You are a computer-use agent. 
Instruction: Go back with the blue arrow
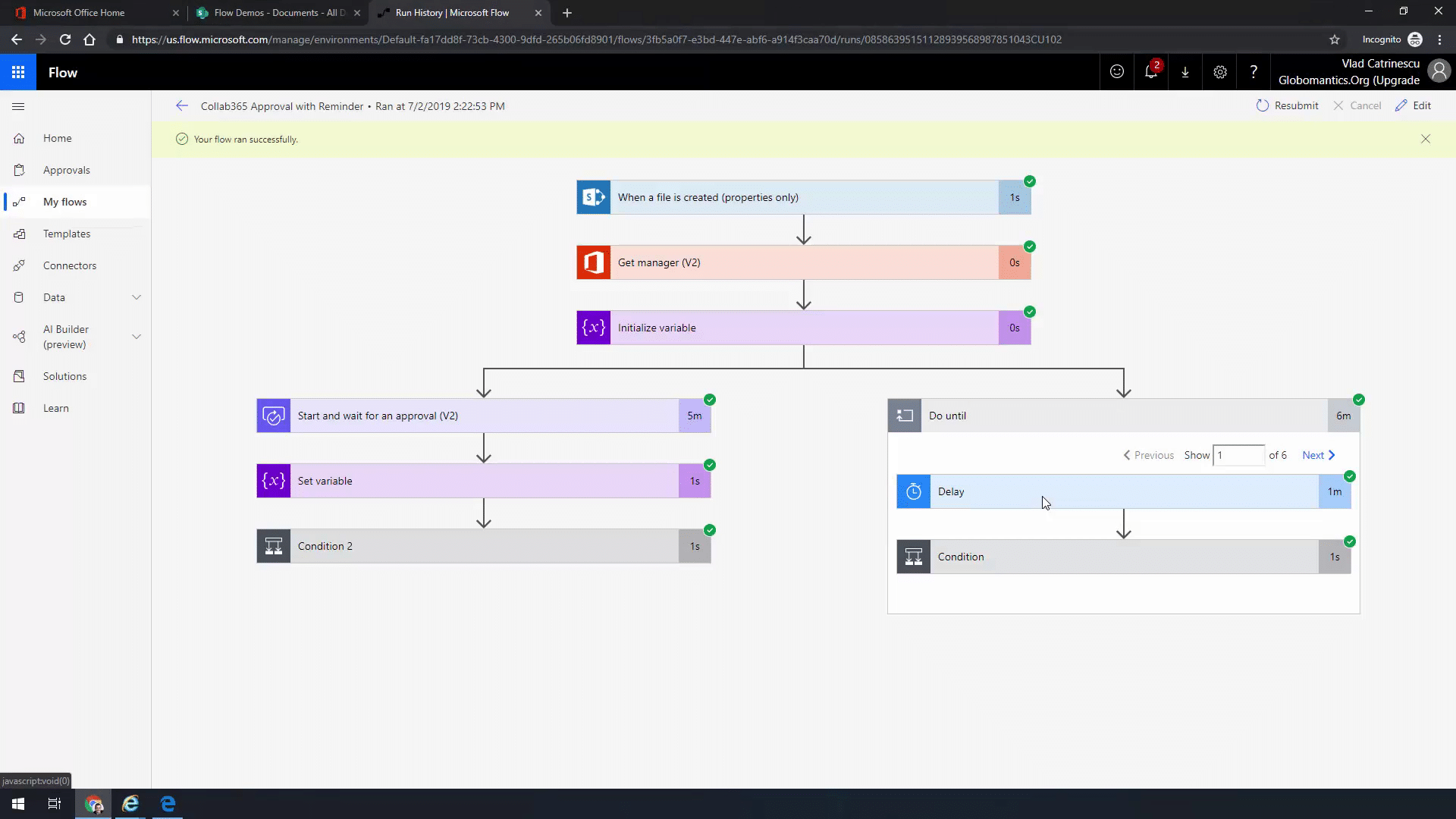point(182,106)
